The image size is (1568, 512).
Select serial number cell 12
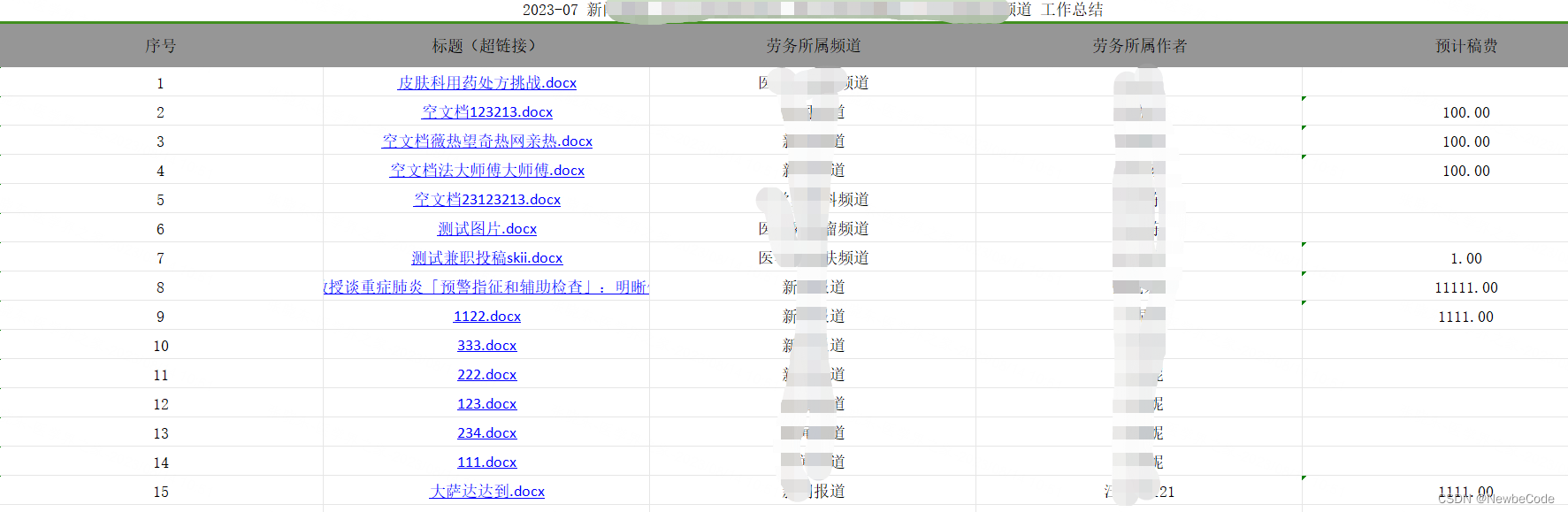pos(161,404)
